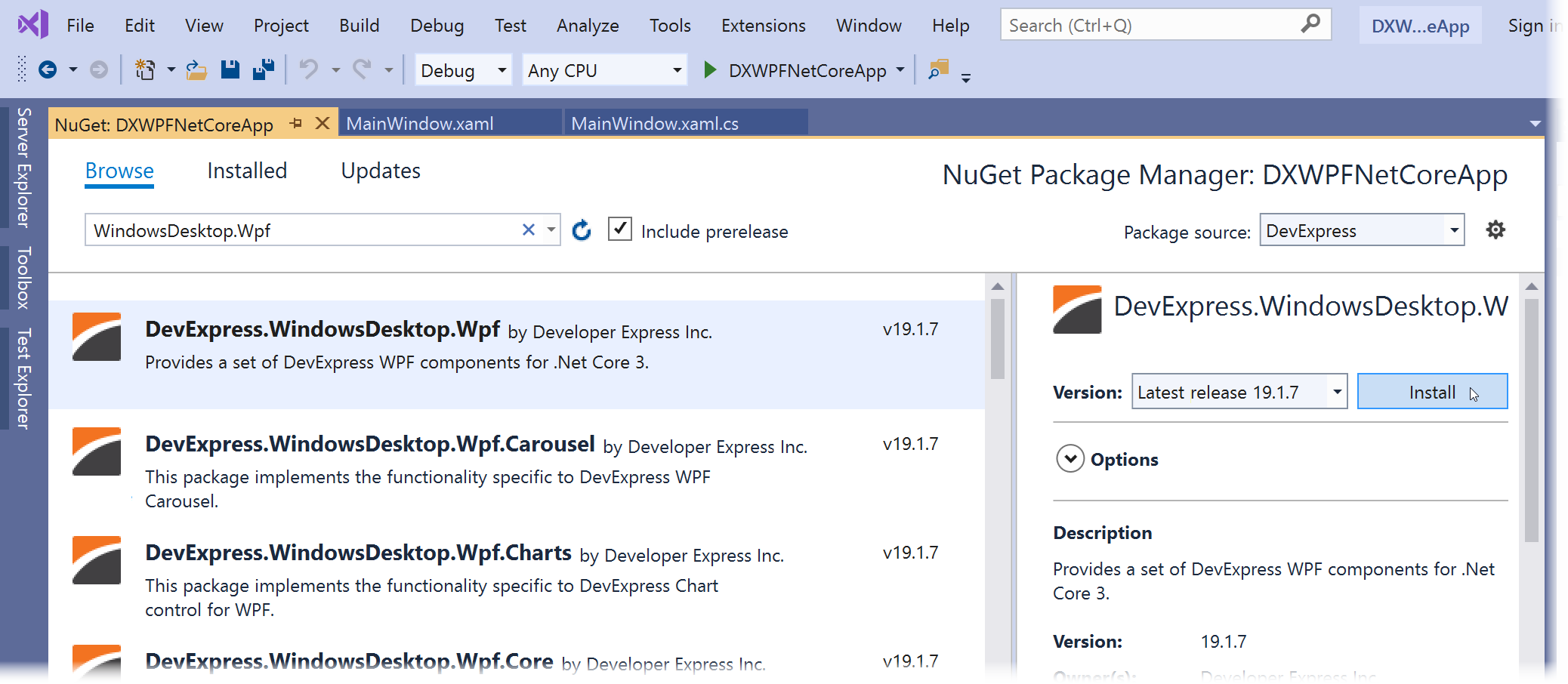Click the Wpf.Charts package icon
The height and width of the screenshot is (684, 1568).
[x=97, y=560]
